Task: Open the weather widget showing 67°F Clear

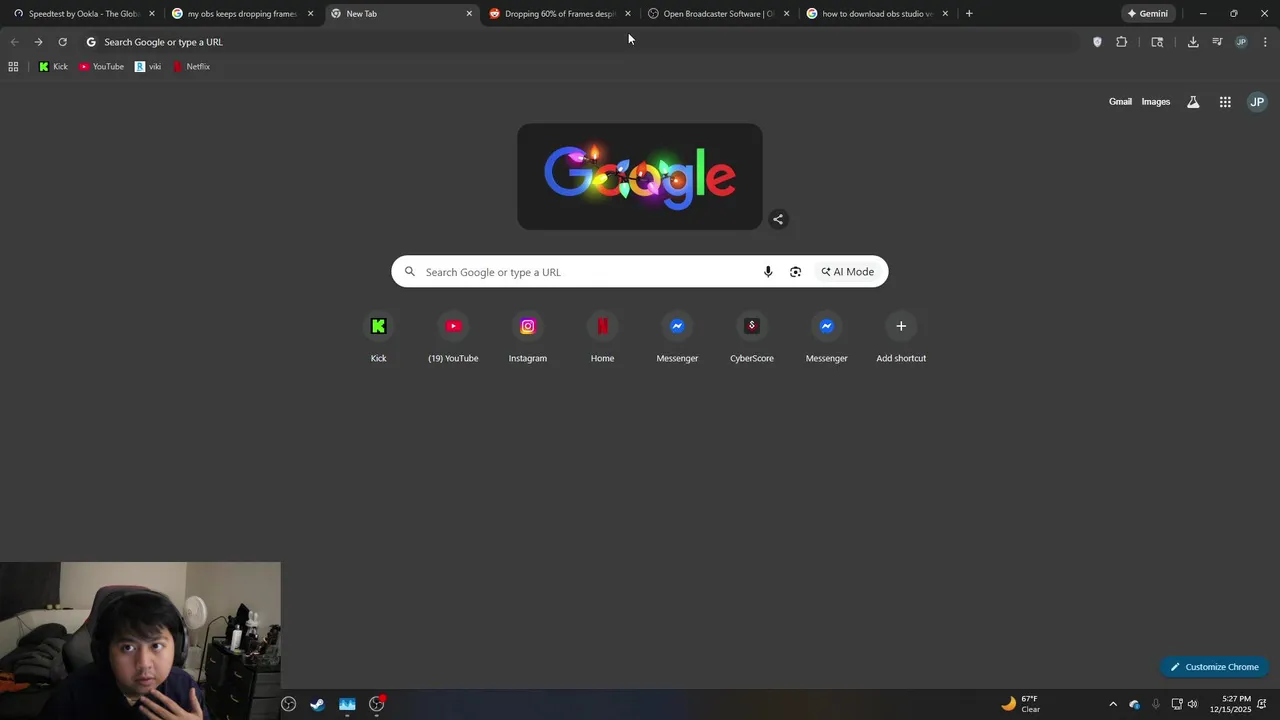Action: pyautogui.click(x=1021, y=704)
